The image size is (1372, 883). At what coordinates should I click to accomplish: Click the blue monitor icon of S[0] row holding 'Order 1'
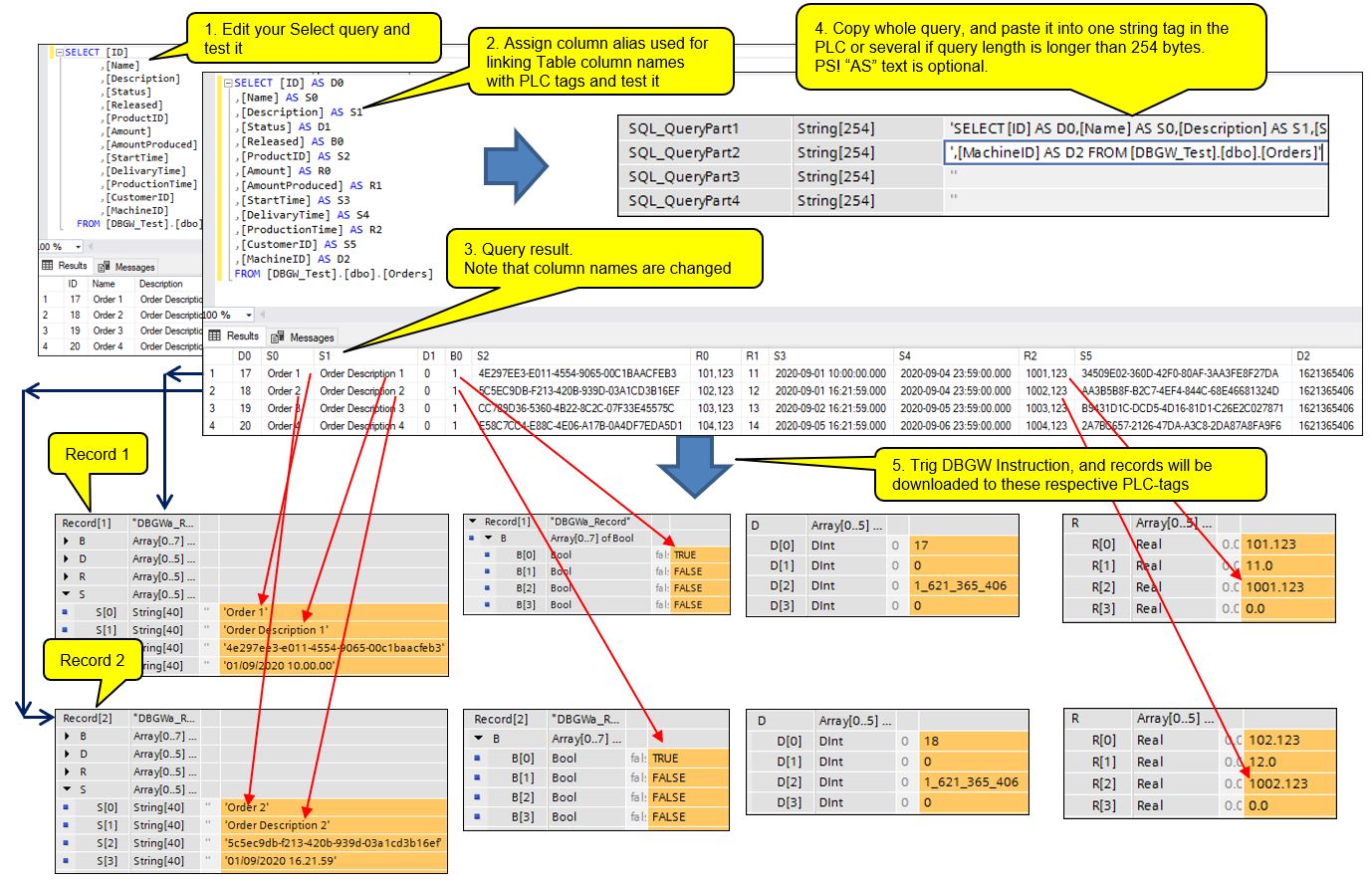click(65, 612)
